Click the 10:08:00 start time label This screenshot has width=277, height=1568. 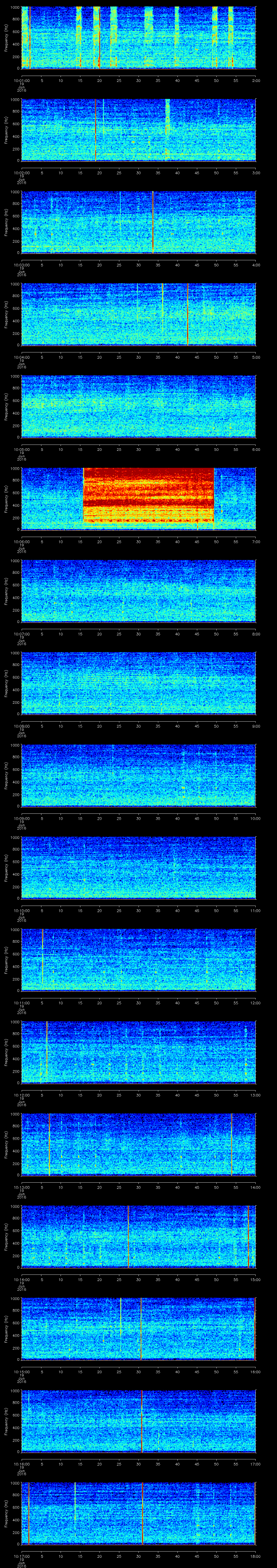click(x=21, y=726)
